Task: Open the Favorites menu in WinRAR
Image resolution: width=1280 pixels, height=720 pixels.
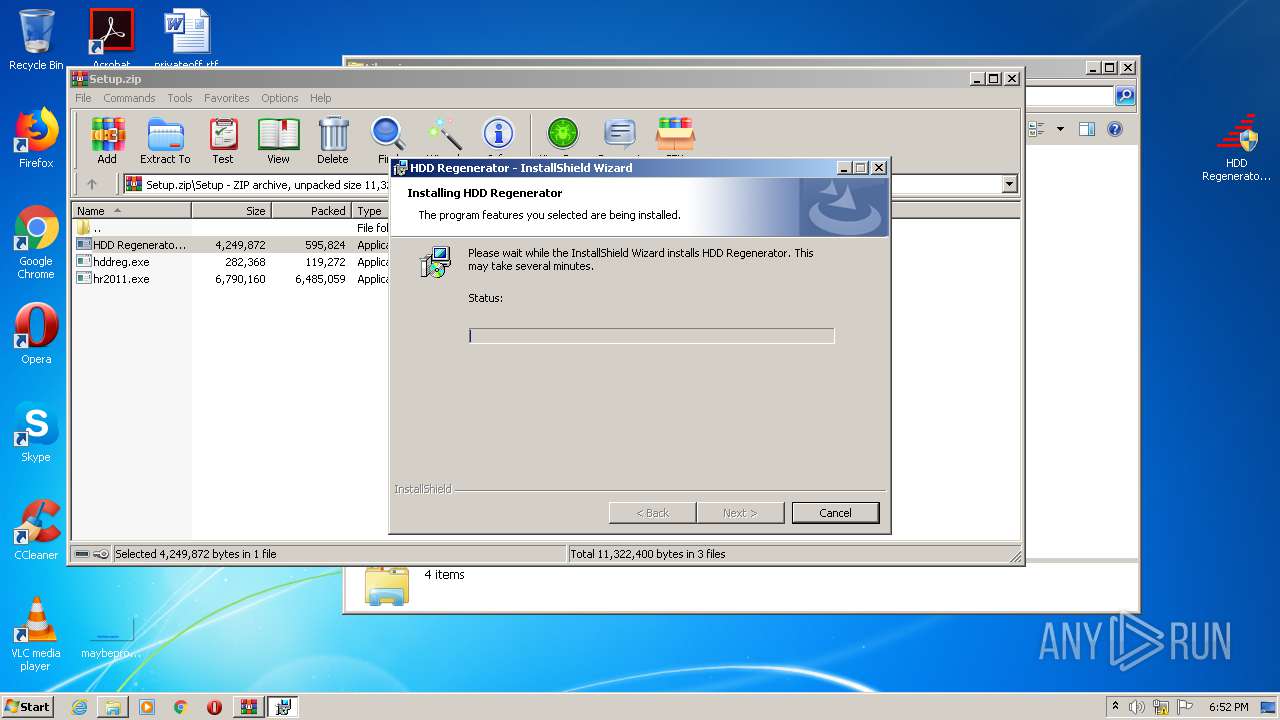Action: point(227,98)
